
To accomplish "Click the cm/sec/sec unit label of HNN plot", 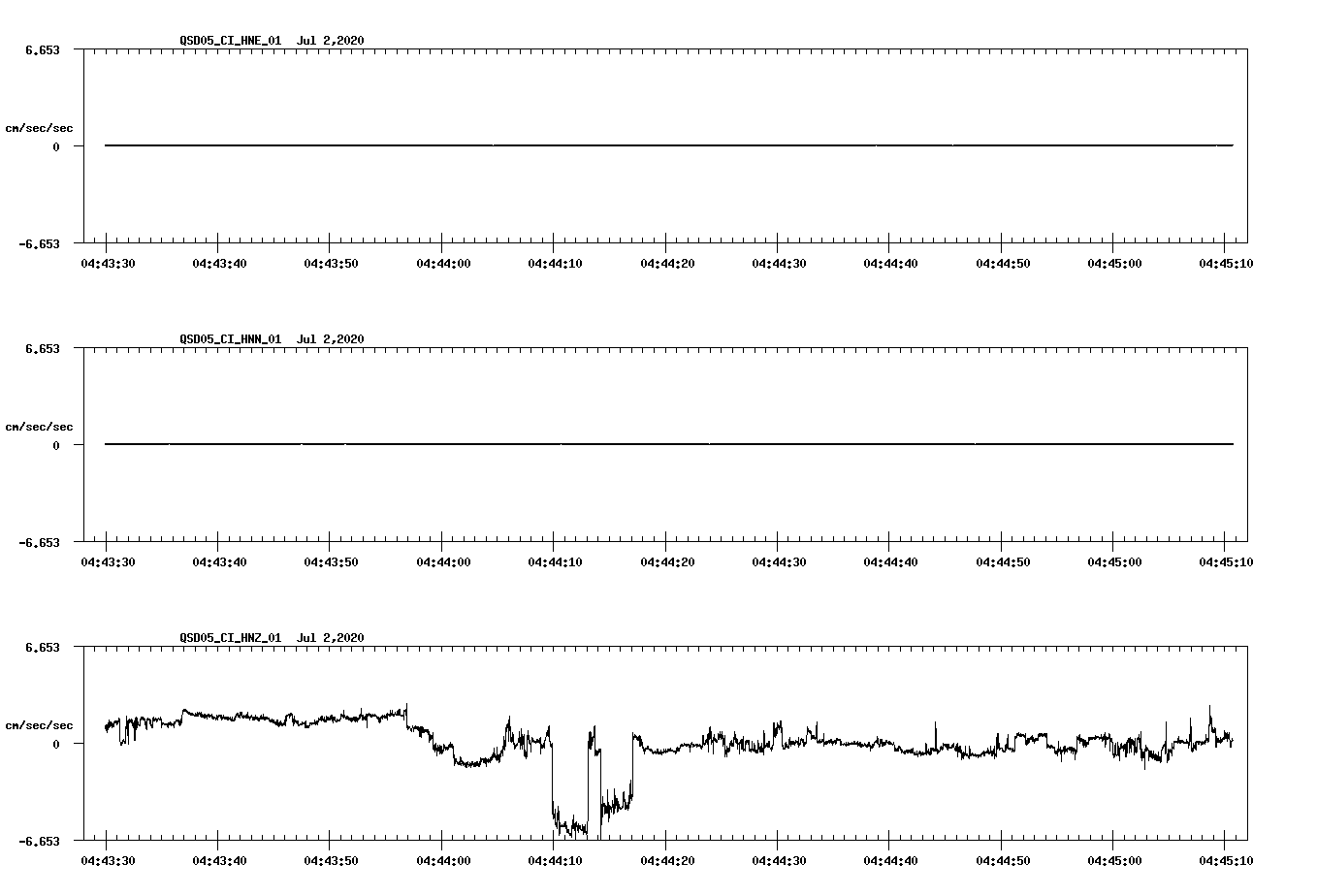I will point(39,427).
